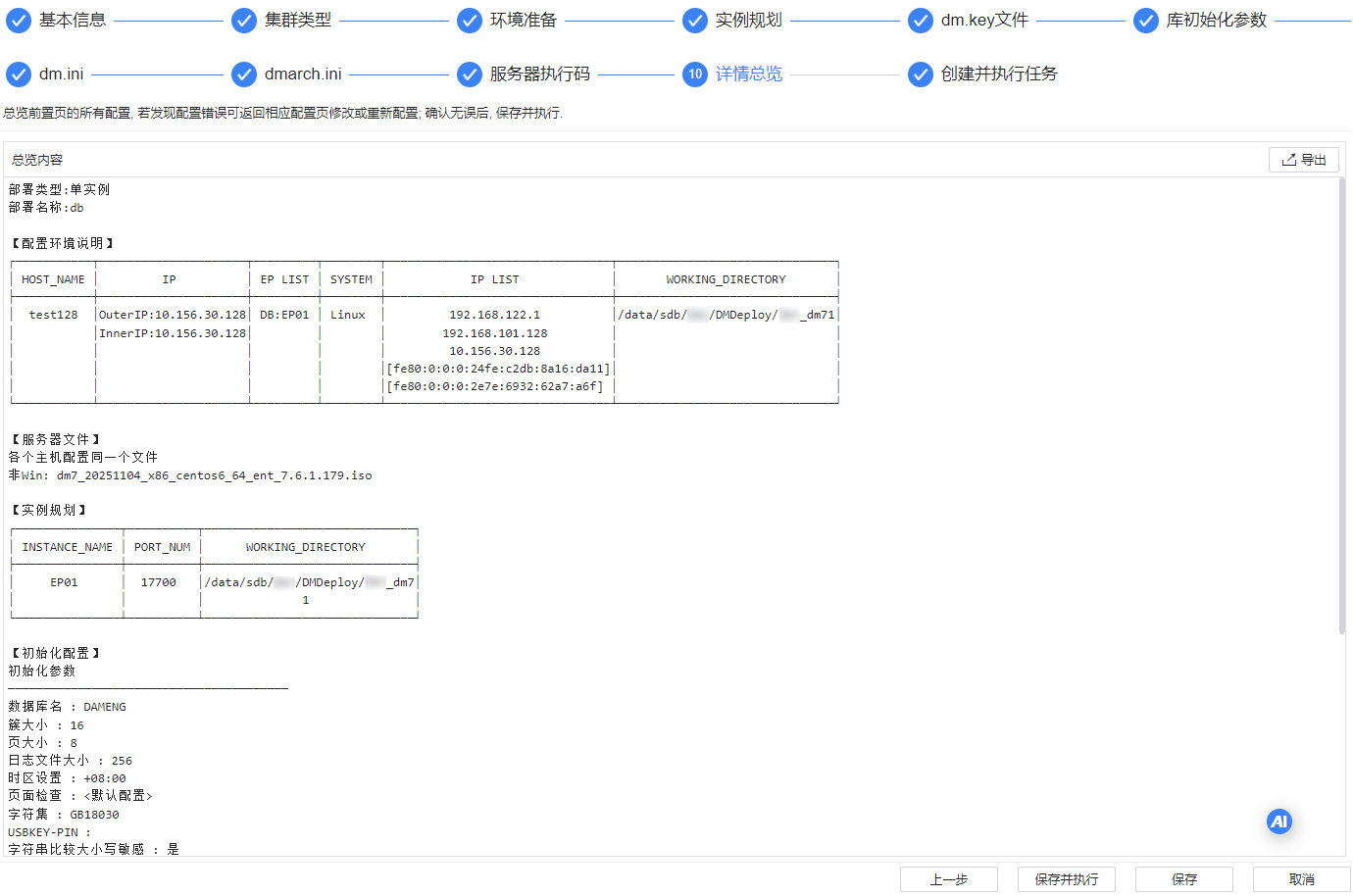
Task: Click the 库初始化参数 step checkmark icon
Action: coord(1146,21)
